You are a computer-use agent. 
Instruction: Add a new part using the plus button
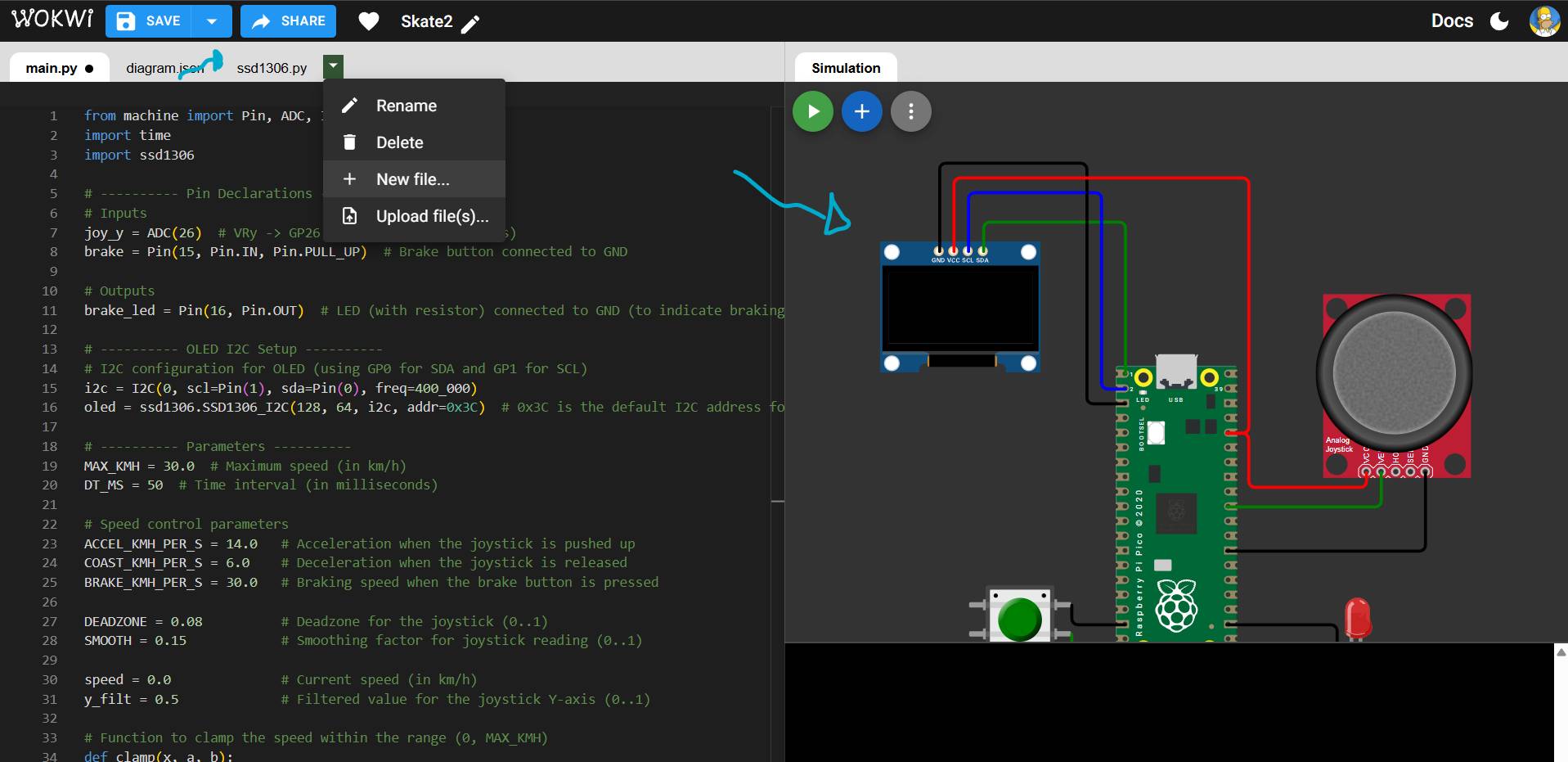pyautogui.click(x=861, y=110)
